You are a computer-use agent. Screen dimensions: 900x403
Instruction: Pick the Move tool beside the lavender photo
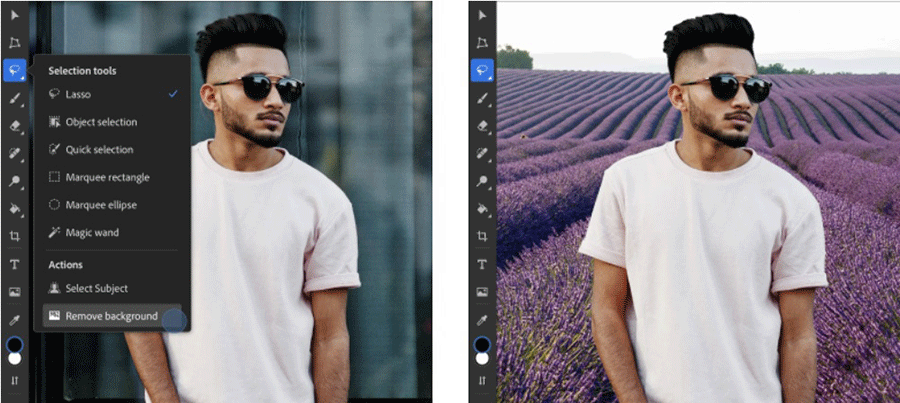482,16
